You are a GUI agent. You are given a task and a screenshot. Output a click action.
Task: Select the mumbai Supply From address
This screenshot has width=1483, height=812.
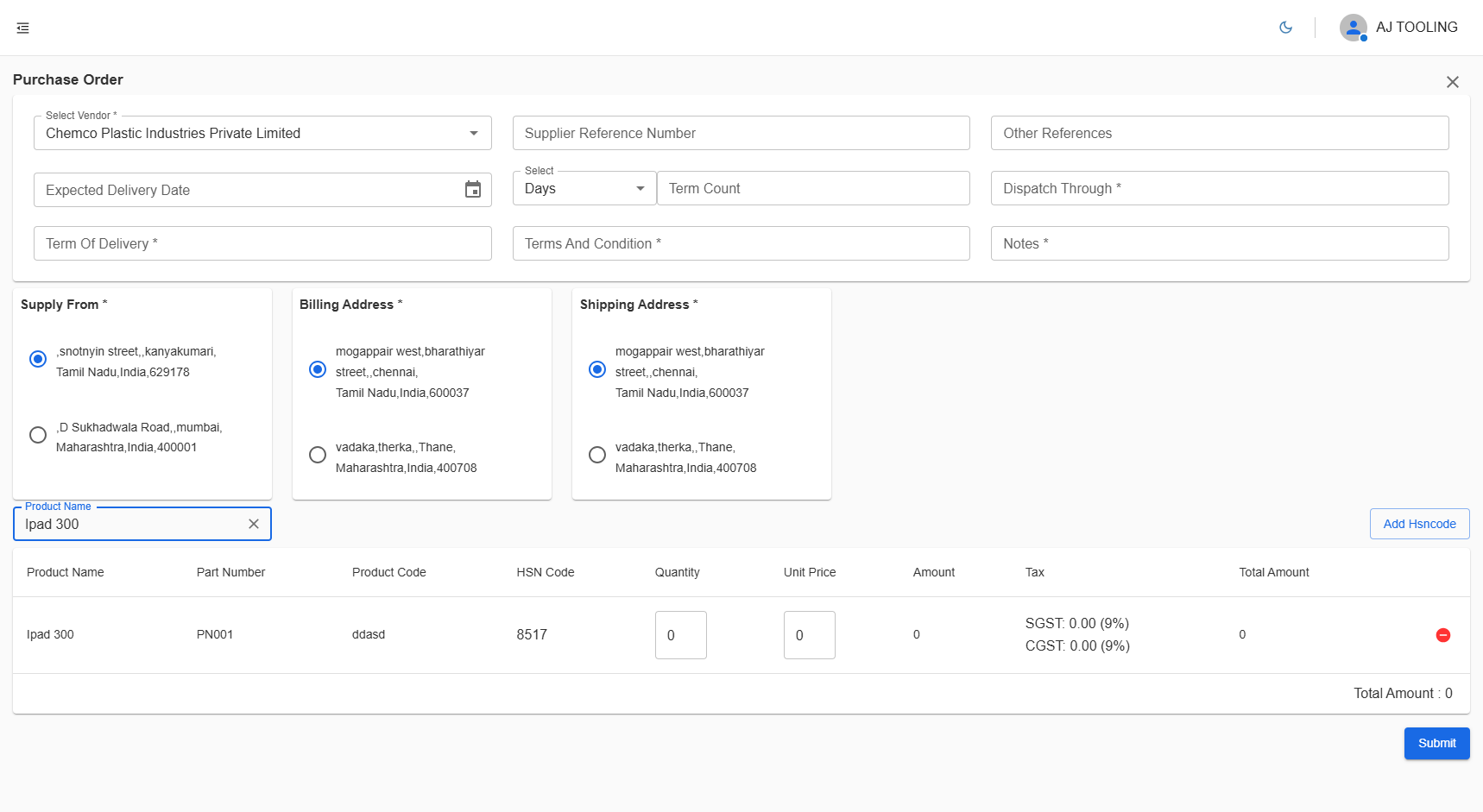(38, 435)
